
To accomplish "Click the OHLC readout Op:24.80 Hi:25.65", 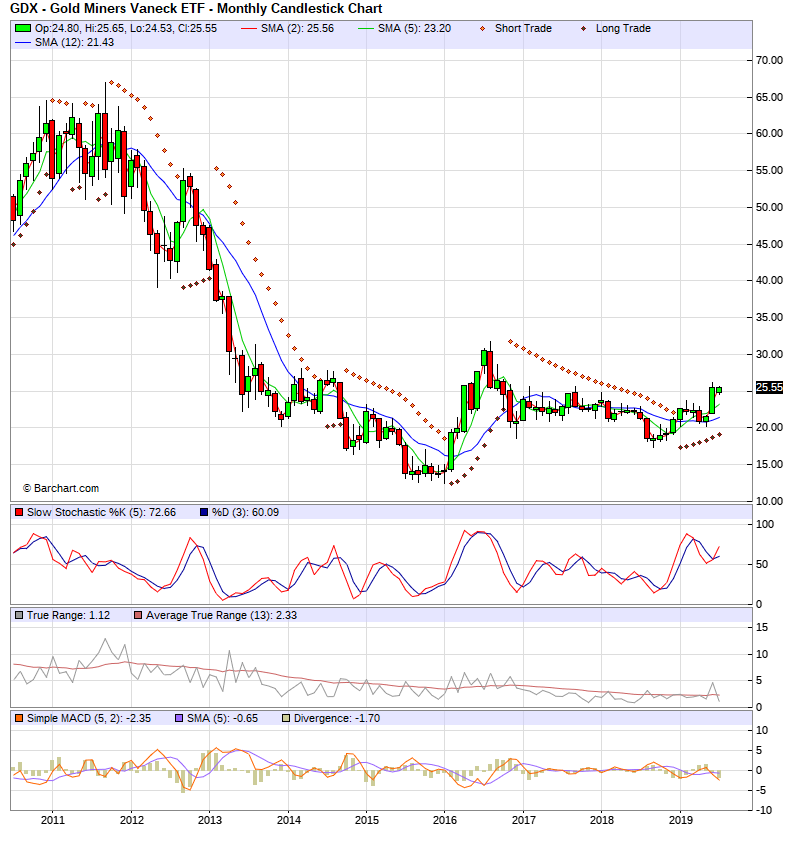I will 126,28.
